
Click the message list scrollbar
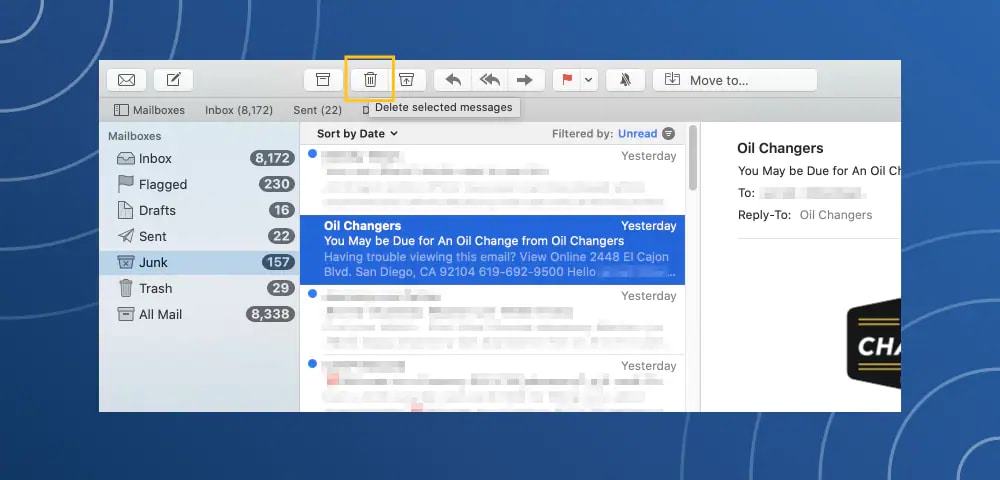pos(693,158)
